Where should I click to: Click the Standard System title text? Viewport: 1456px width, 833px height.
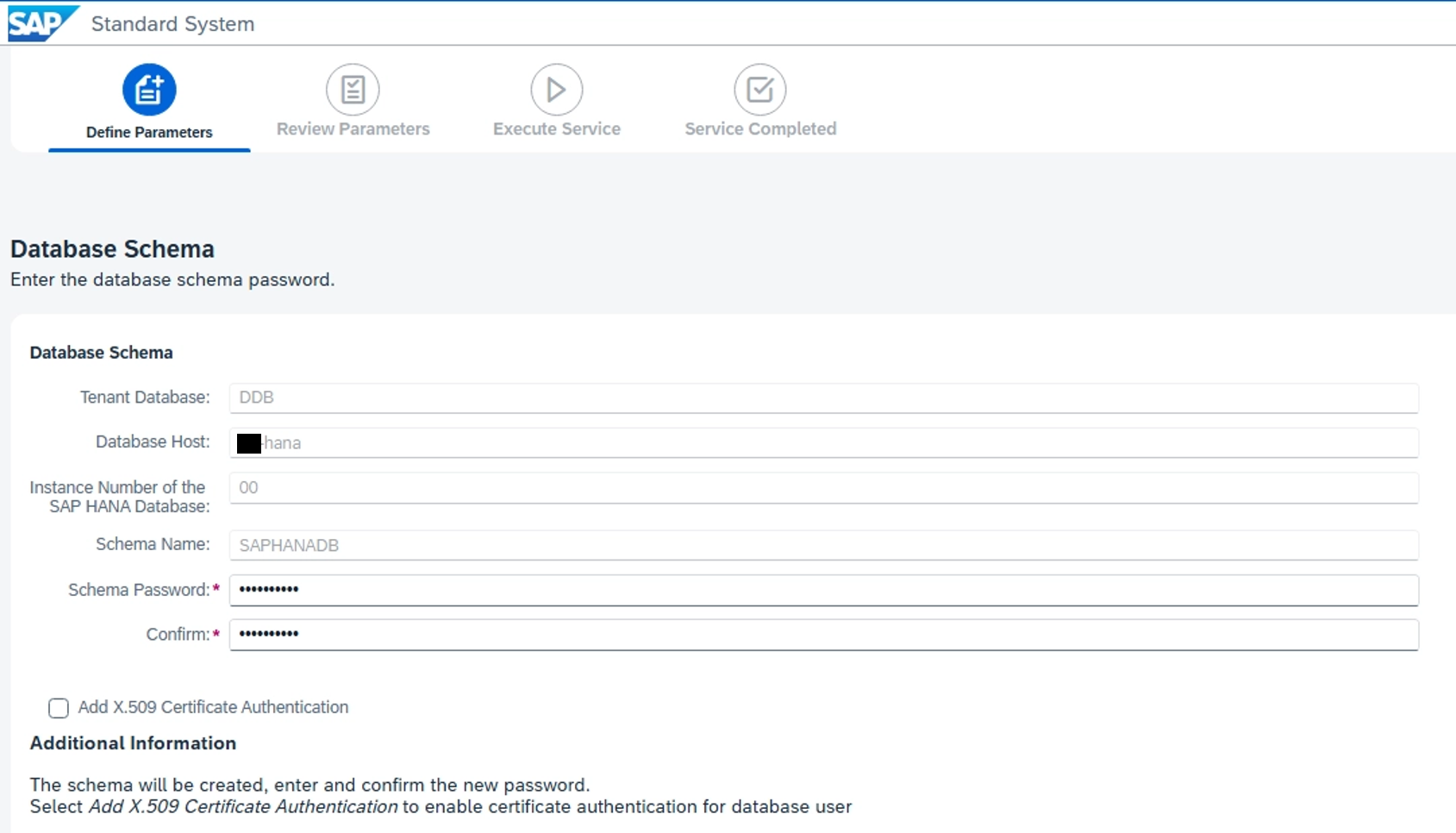click(172, 24)
